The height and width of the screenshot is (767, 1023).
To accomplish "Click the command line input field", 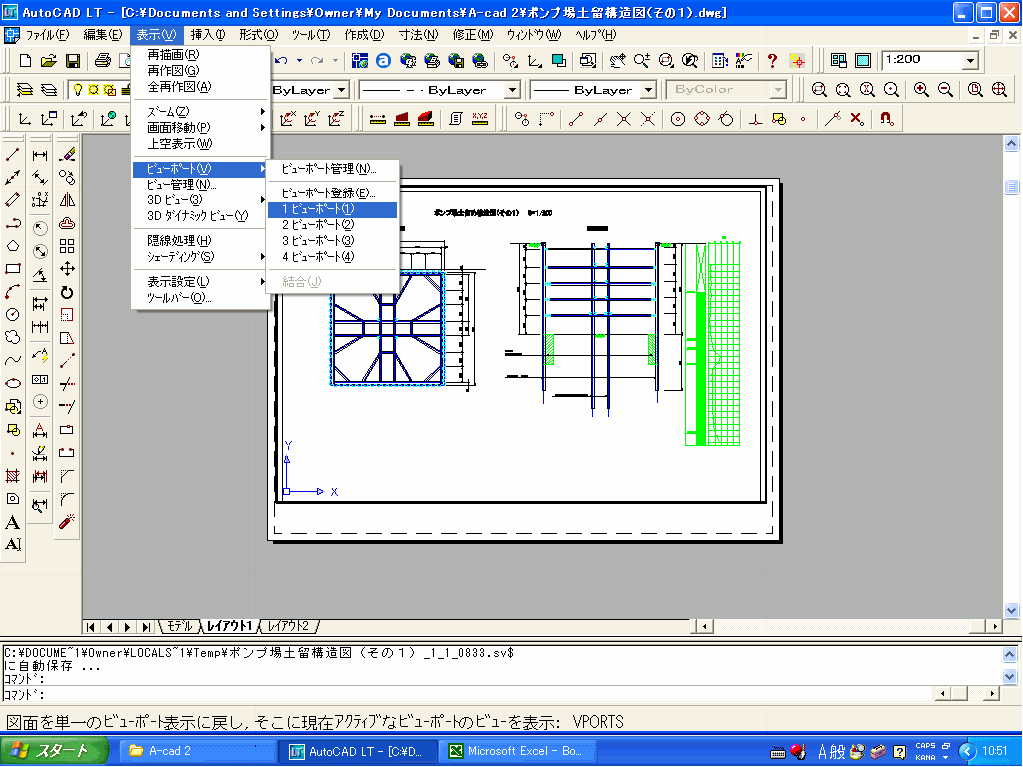I will click(x=467, y=694).
